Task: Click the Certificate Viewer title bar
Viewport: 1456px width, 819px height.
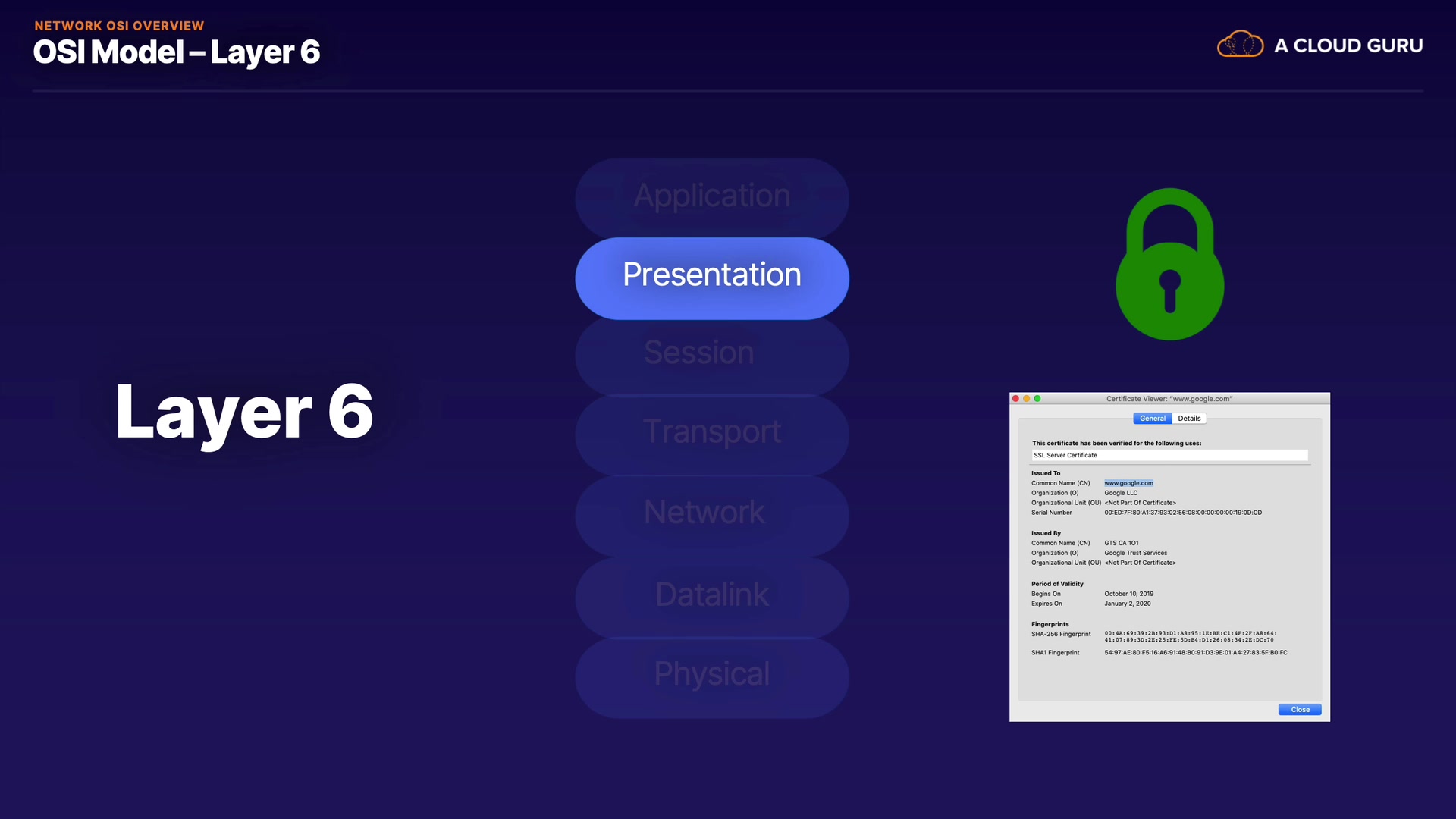Action: [1169, 399]
